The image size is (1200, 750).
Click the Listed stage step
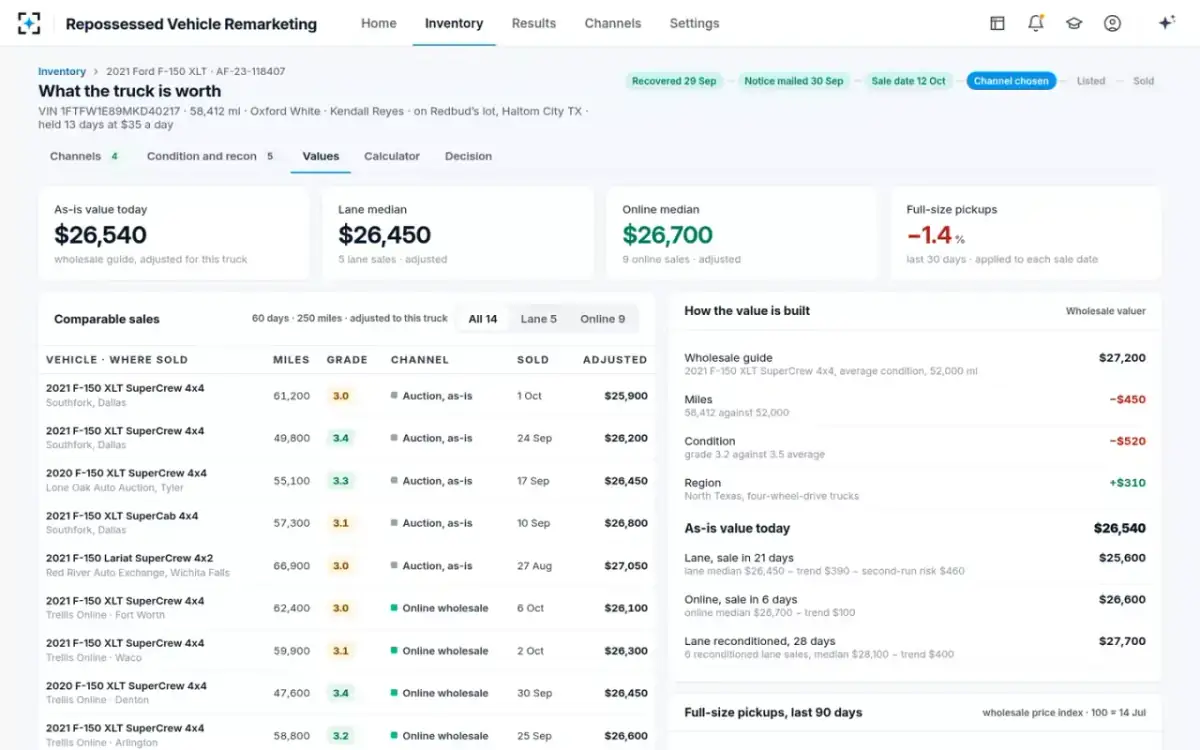1091,81
